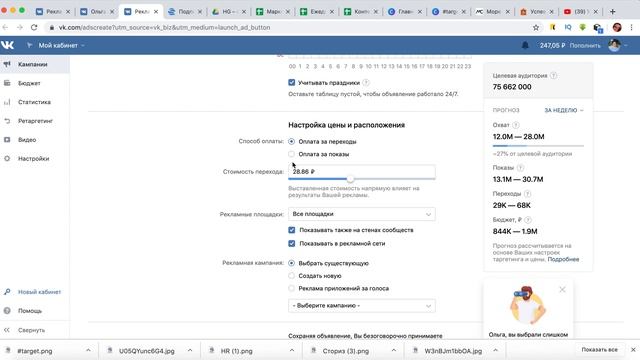Click Стоимость перехода price field
640x360 pixels.
362,171
